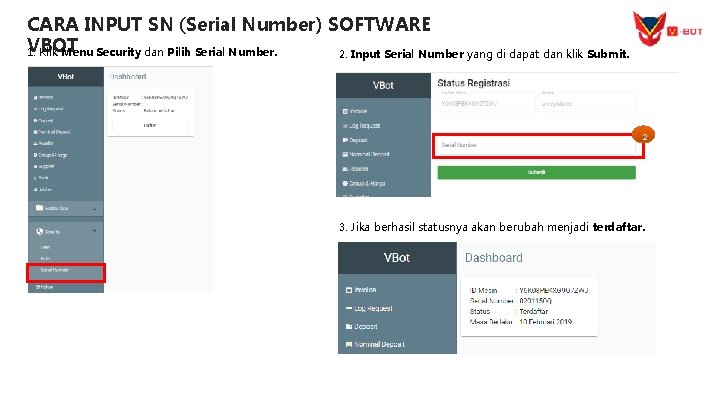720x405 pixels.
Task: Click the Invoice icon in step 1 sidebar
Action: [35, 97]
